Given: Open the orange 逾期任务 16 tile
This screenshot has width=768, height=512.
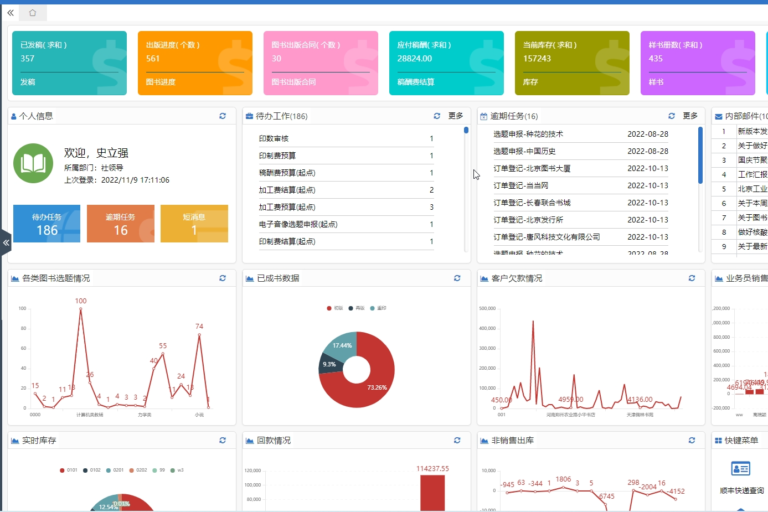Looking at the screenshot, I should click(120, 223).
